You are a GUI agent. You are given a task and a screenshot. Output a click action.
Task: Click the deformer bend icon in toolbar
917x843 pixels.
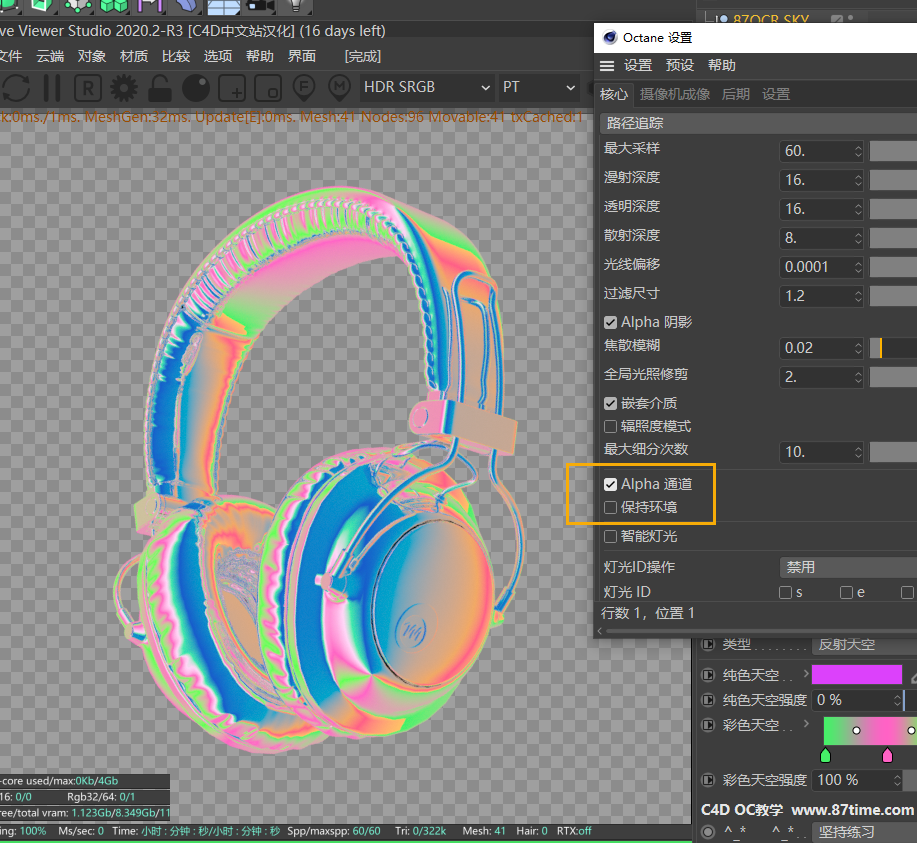(187, 6)
